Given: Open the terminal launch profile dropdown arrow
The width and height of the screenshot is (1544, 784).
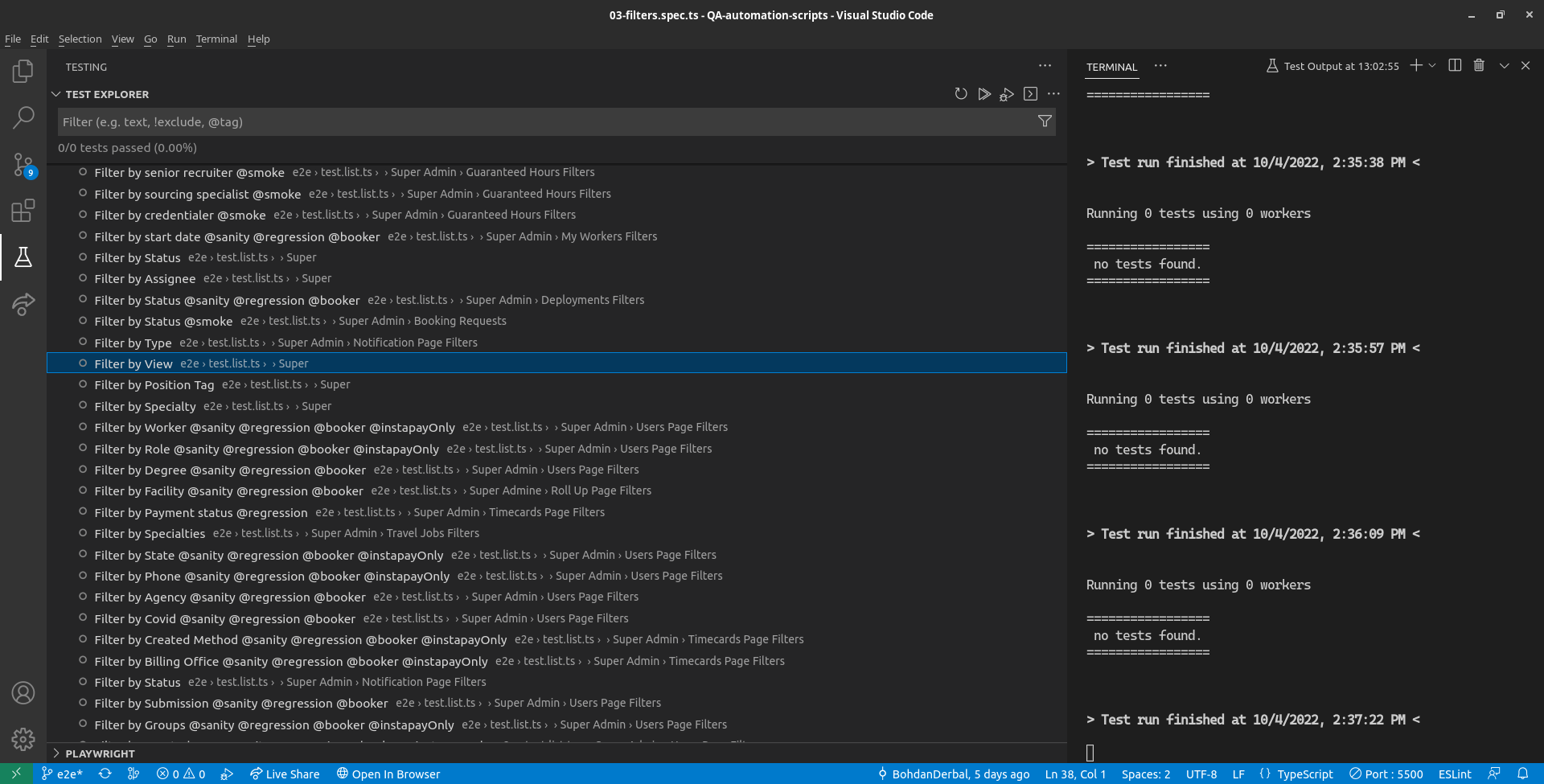Looking at the screenshot, I should [1432, 66].
